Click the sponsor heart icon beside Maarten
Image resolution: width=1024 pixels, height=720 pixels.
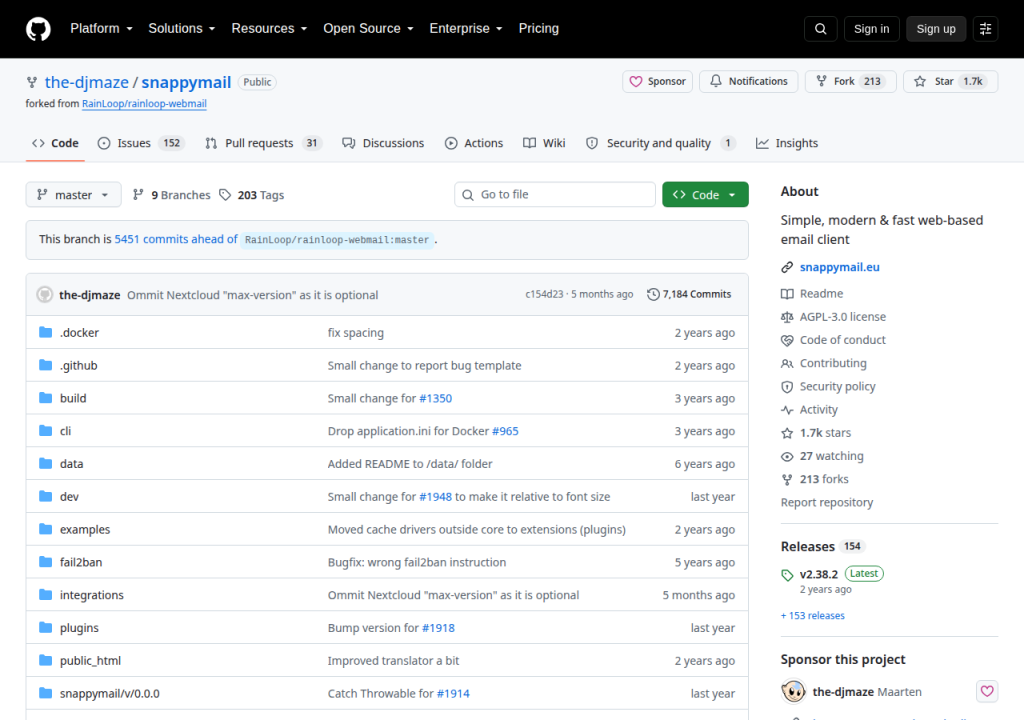(x=987, y=691)
